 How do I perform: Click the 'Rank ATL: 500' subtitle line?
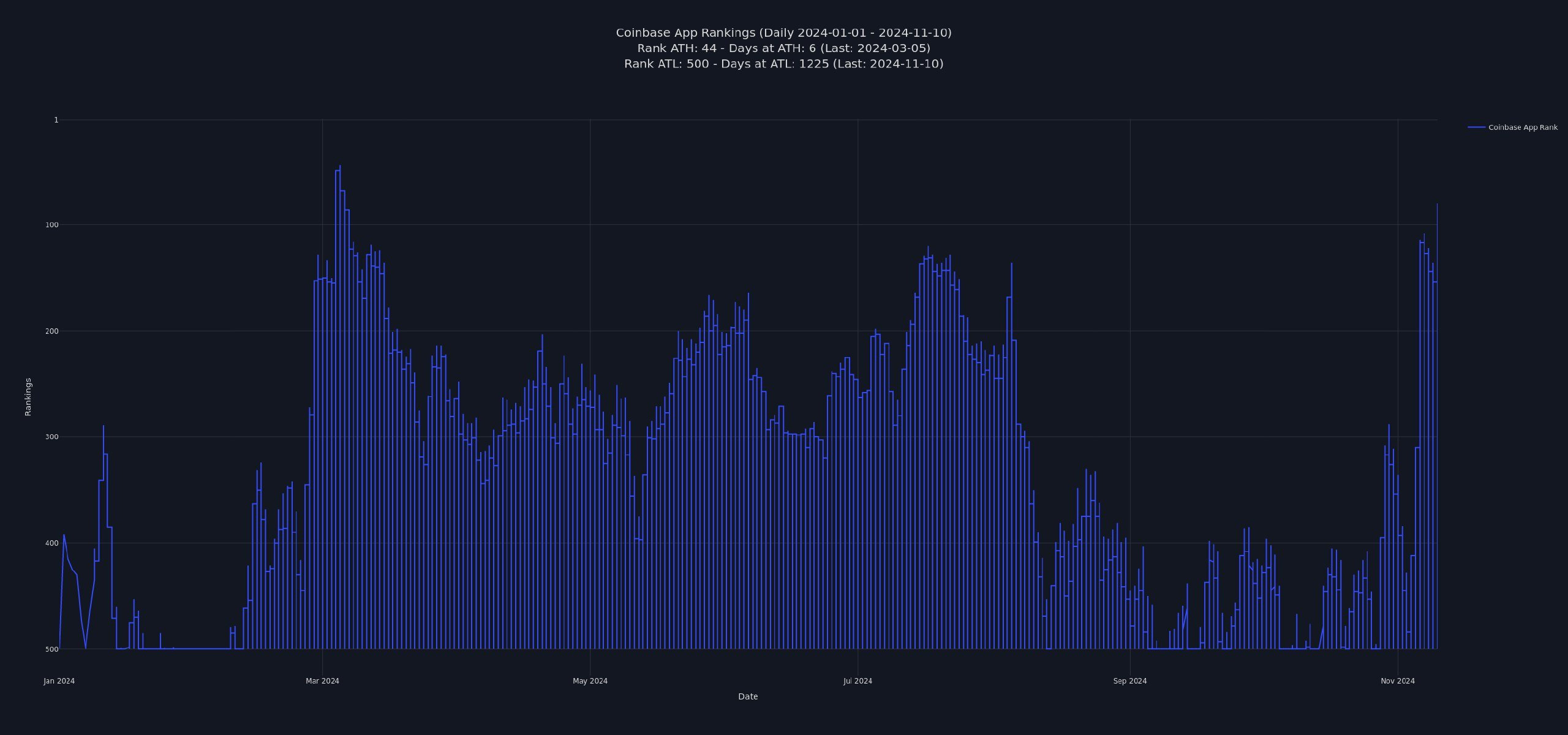click(783, 64)
